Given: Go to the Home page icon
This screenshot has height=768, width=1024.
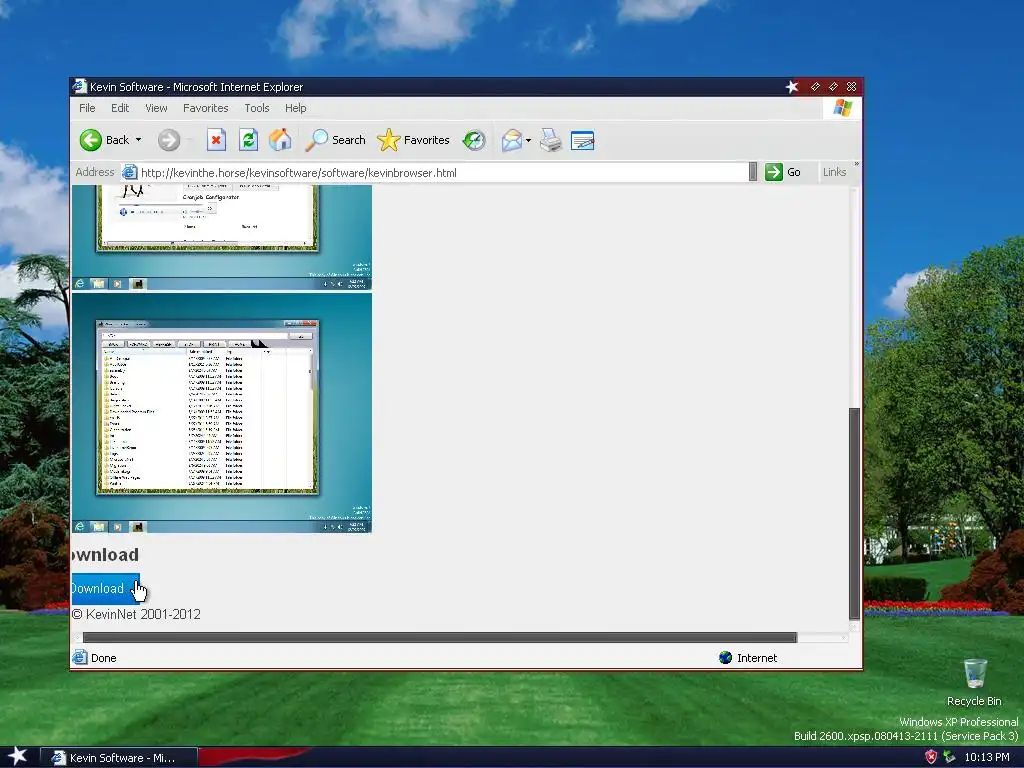Looking at the screenshot, I should pos(280,140).
